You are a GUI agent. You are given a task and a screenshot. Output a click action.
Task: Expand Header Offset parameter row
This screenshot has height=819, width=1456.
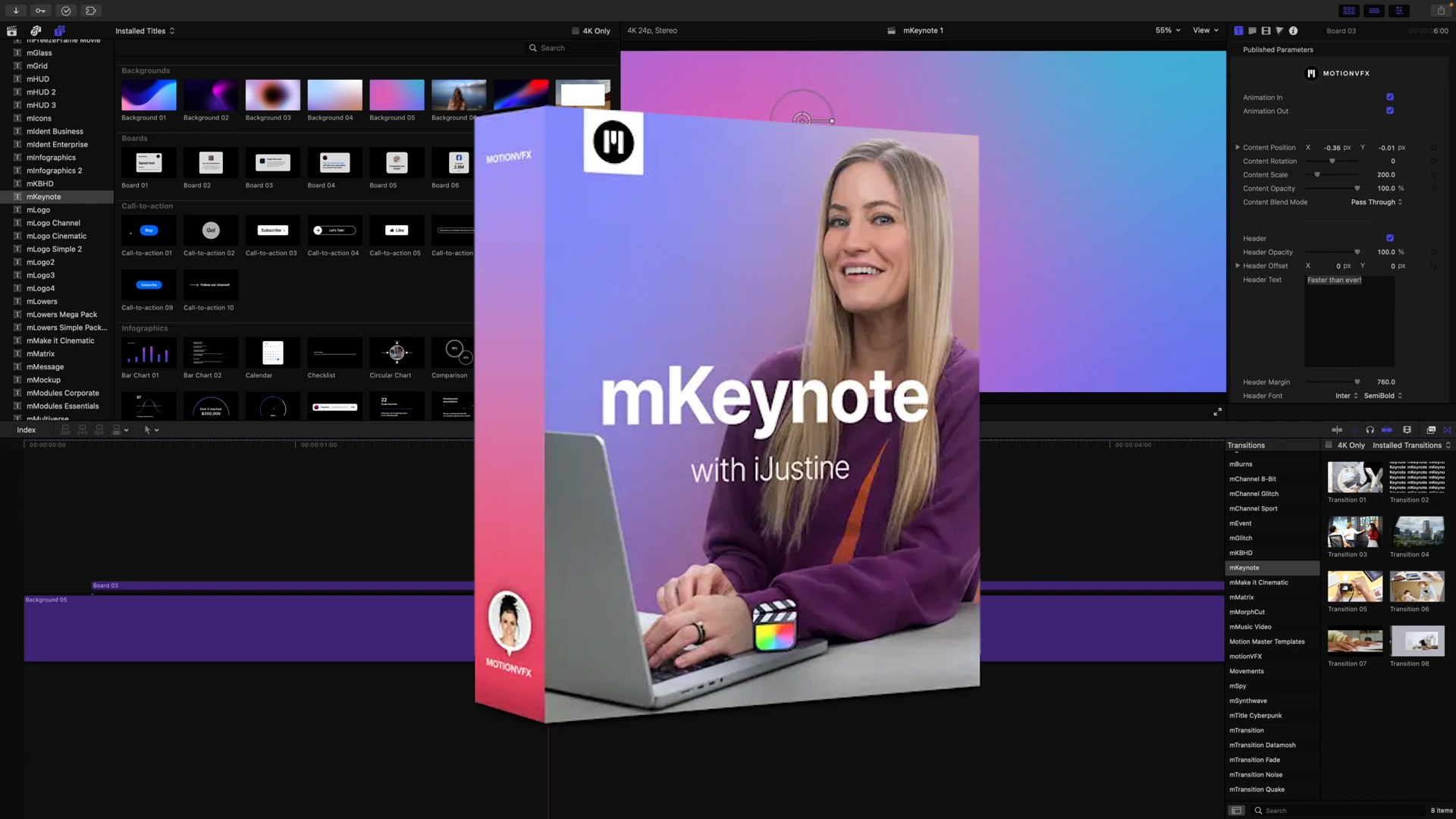coord(1238,266)
